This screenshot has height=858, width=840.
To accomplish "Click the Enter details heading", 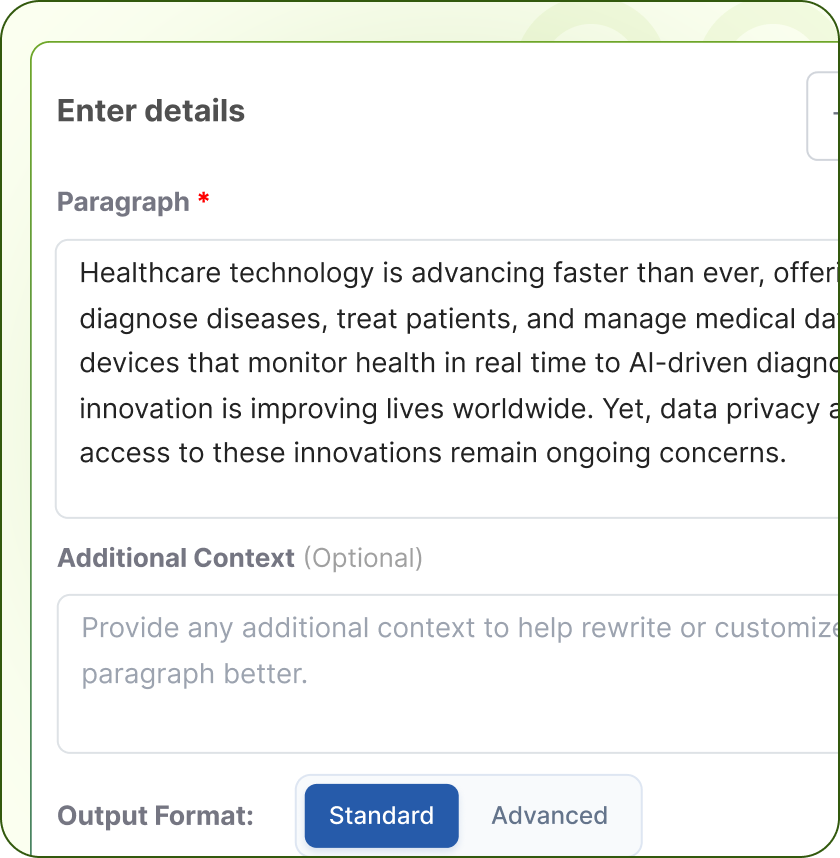I will click(x=150, y=111).
